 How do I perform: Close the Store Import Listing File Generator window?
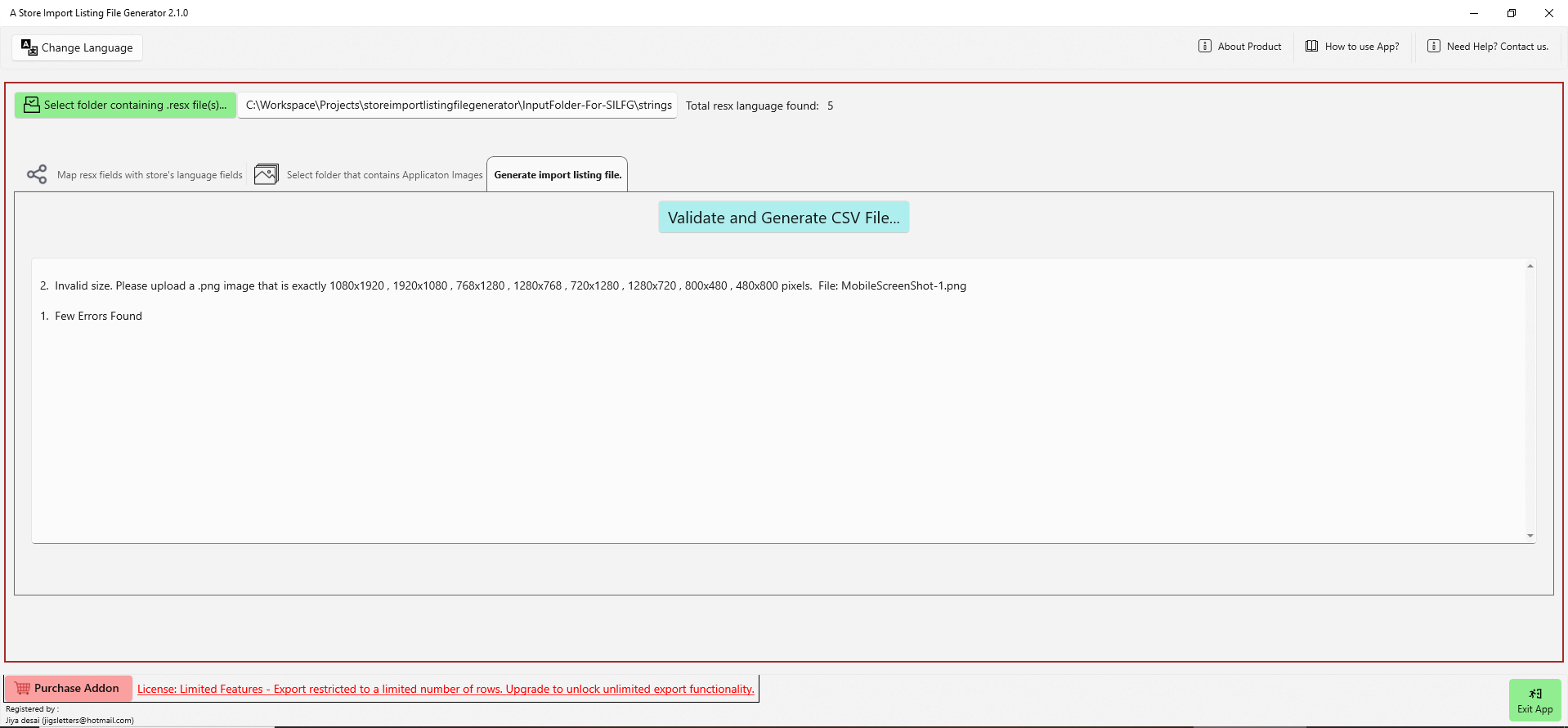click(1549, 13)
